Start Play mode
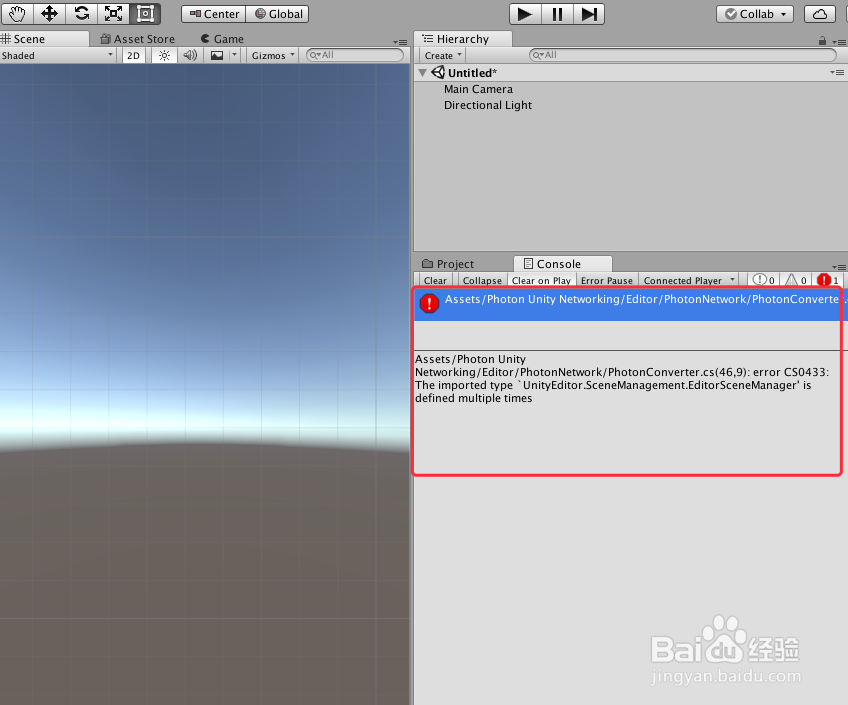 pos(525,14)
